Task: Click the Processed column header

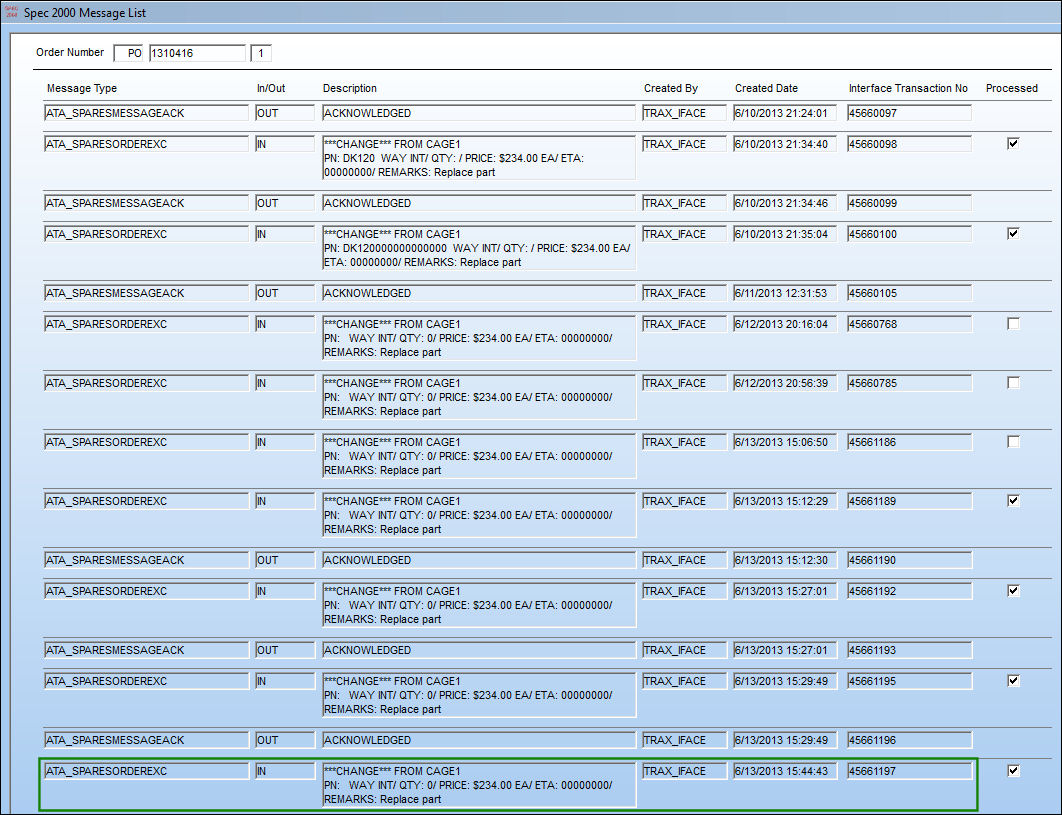Action: click(1012, 88)
